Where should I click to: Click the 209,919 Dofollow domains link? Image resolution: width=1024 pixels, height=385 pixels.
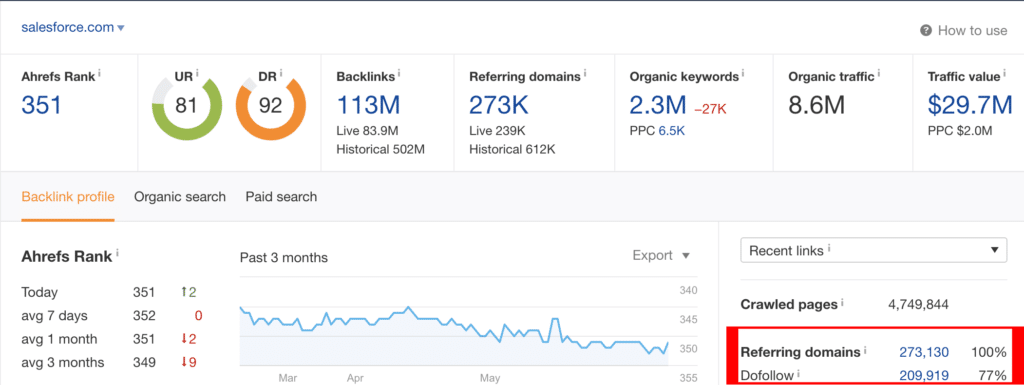(x=923, y=375)
